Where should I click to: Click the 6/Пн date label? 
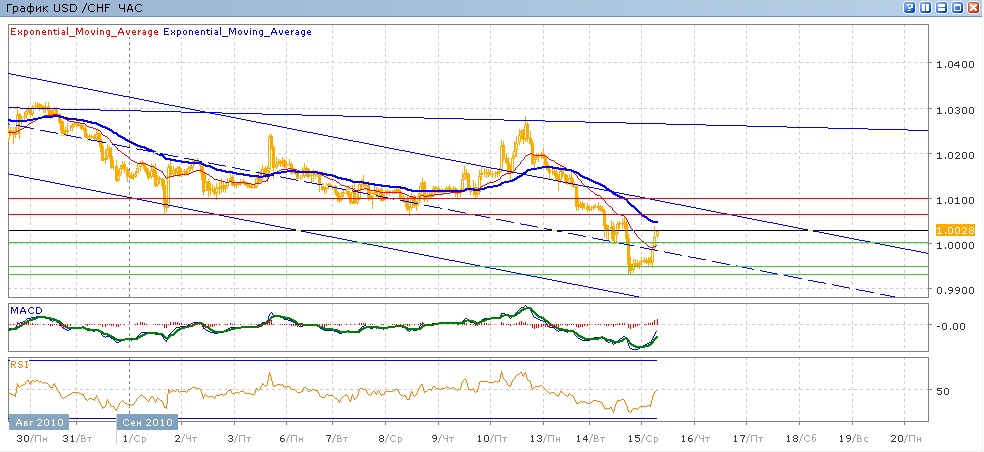tap(291, 438)
